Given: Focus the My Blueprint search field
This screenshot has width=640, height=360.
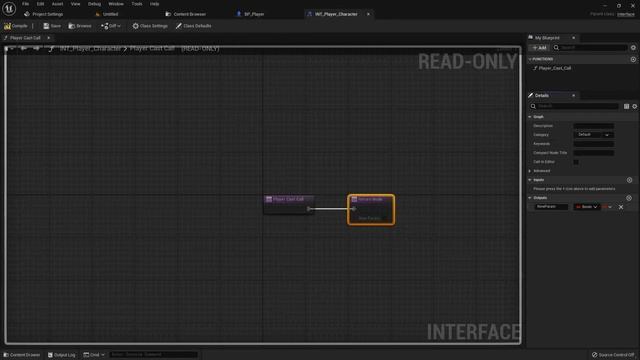Looking at the screenshot, I should [590, 48].
